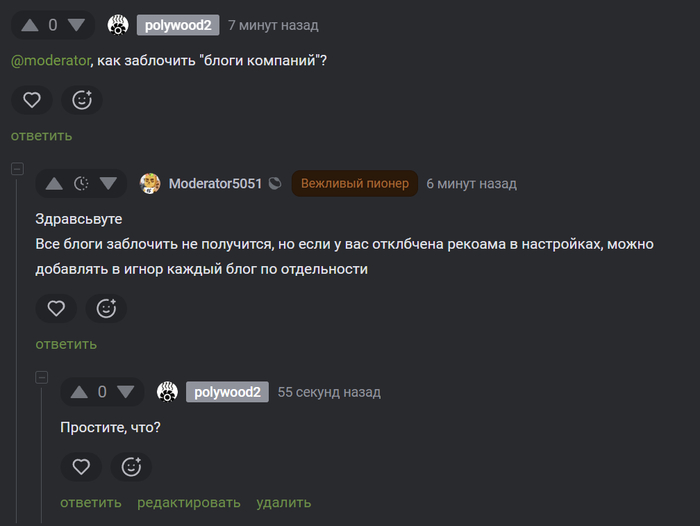Collapse the "Простите, что?" reply
The height and width of the screenshot is (526, 700).
[x=42, y=377]
